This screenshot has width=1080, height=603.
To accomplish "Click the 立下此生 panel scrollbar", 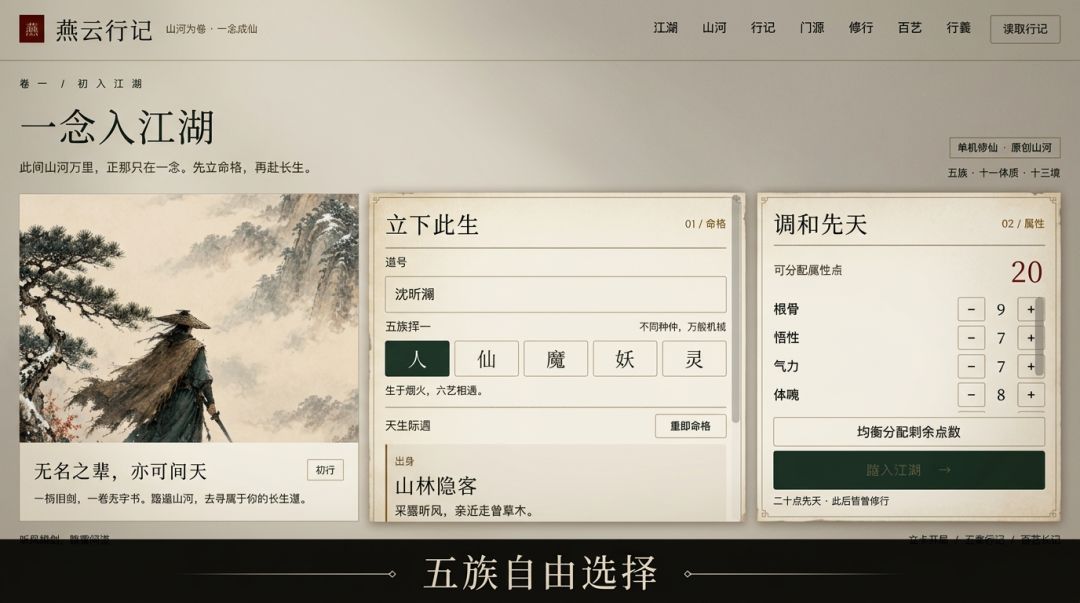I will [736, 310].
